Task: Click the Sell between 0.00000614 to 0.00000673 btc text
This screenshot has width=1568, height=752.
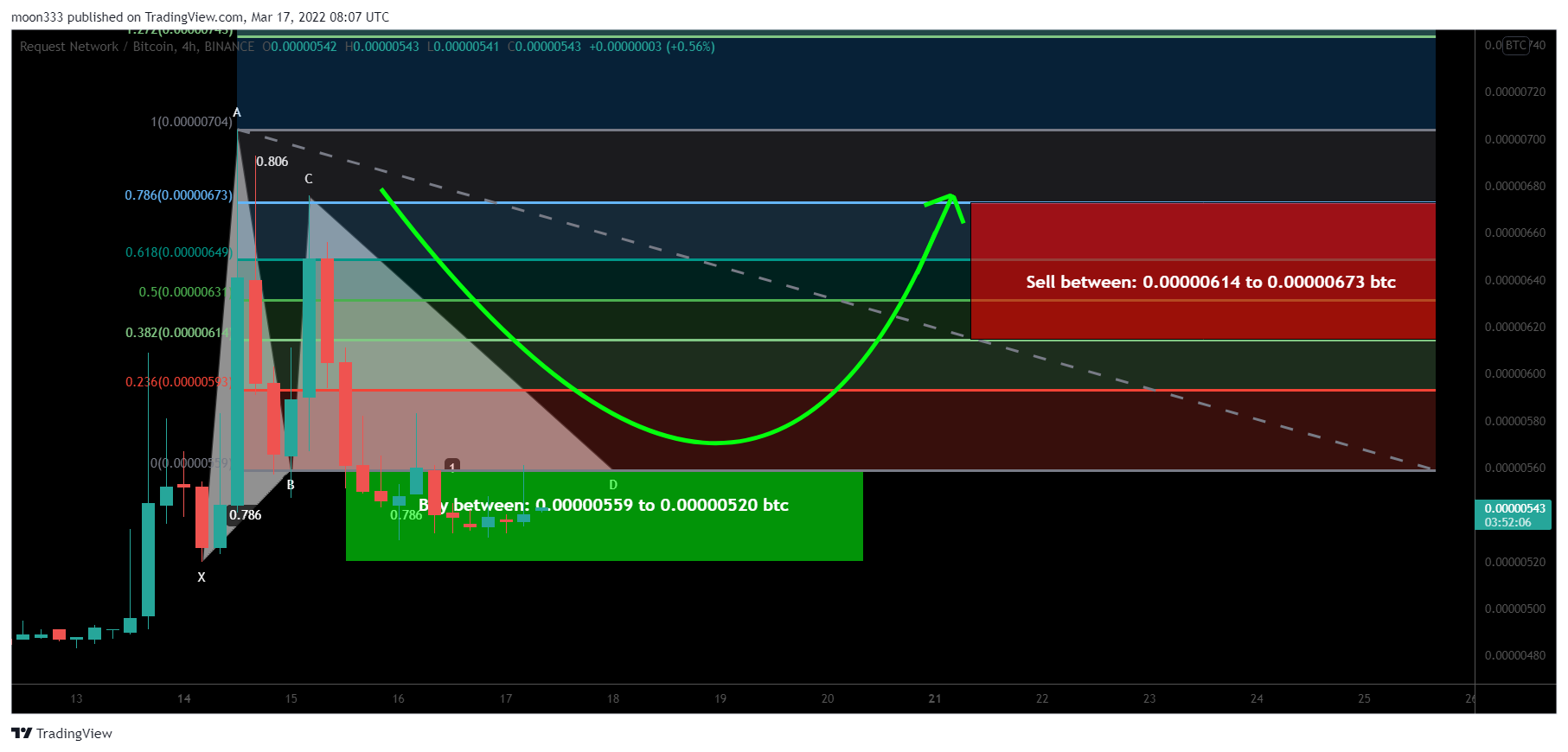Action: point(1211,282)
